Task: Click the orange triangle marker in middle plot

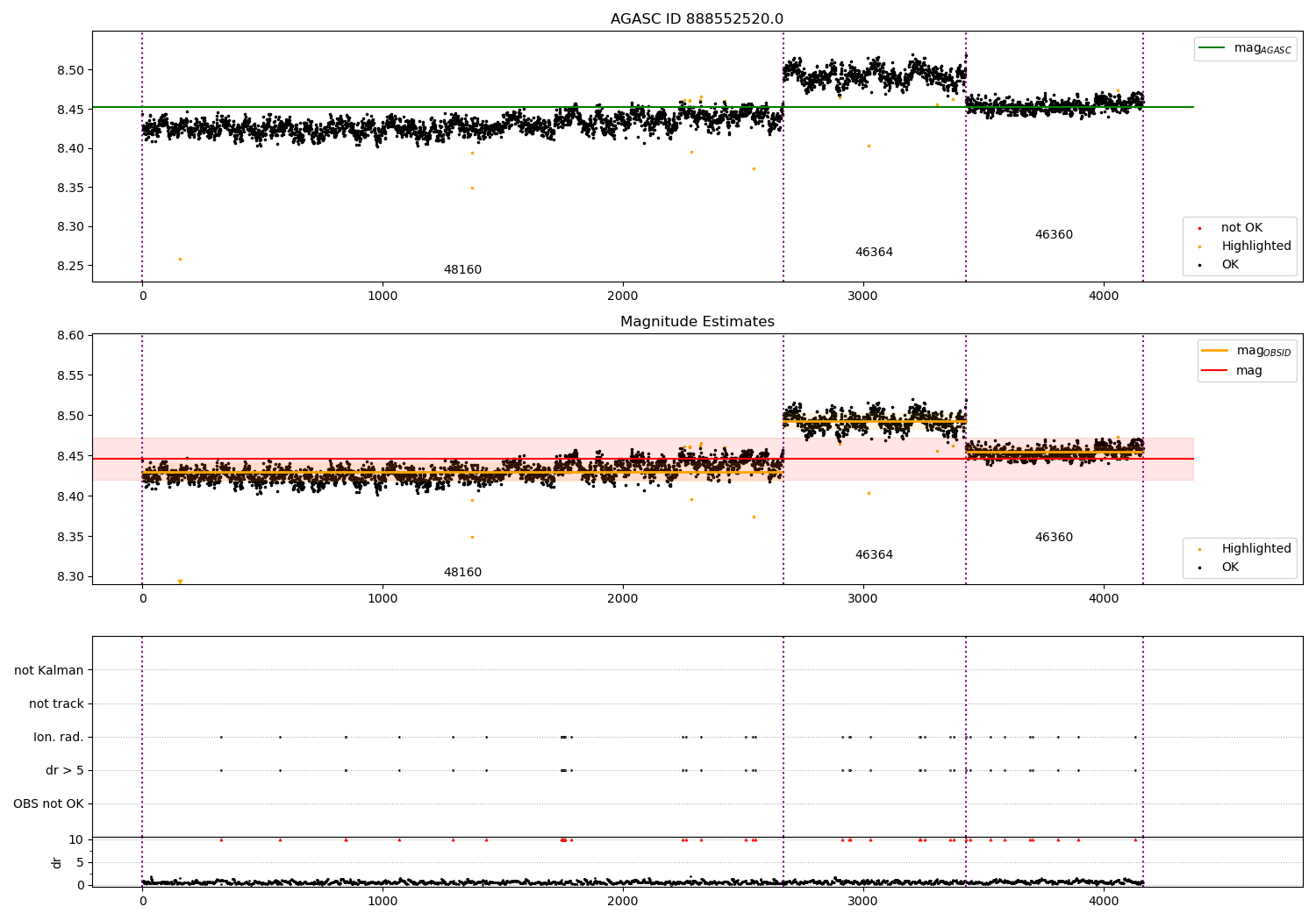Action: pyautogui.click(x=180, y=582)
